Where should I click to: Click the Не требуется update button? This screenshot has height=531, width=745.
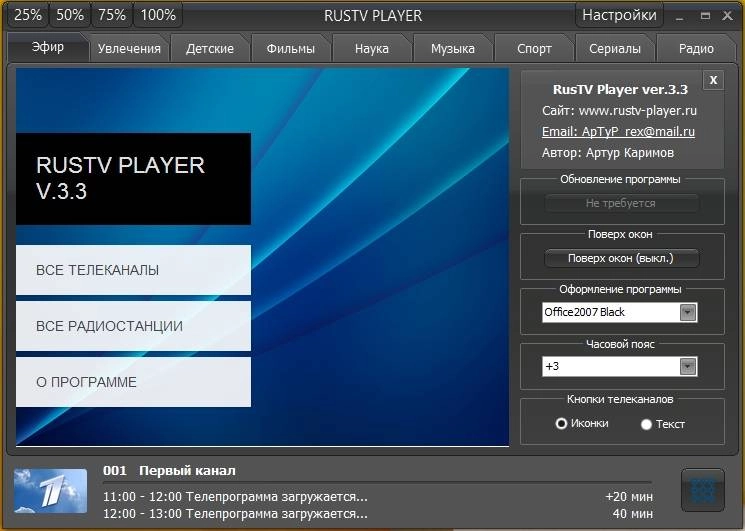pos(621,203)
